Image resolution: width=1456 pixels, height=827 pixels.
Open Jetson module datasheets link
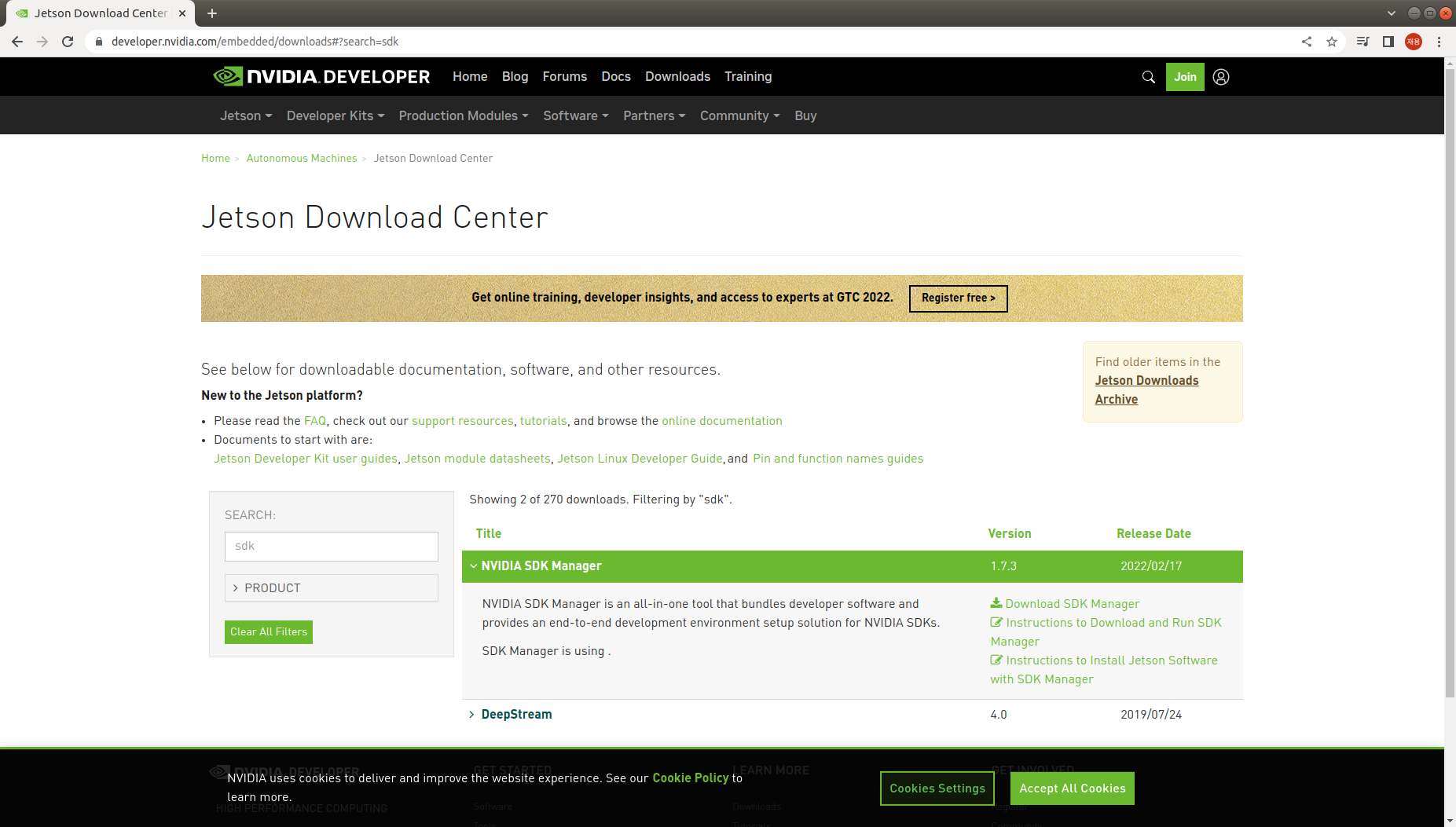(477, 459)
